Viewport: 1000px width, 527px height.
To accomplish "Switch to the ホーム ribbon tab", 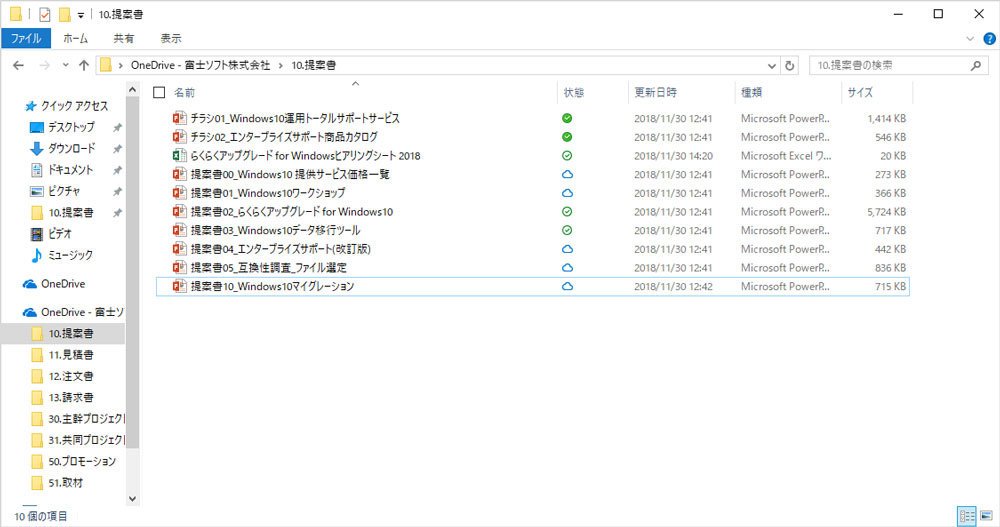I will click(75, 38).
